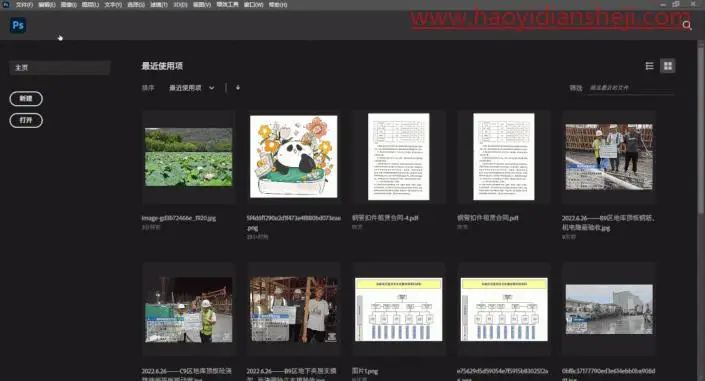This screenshot has height=381, width=705.
Task: Open the 钢管扣件租赁合同.pdf document thumbnail
Action: [x=504, y=157]
